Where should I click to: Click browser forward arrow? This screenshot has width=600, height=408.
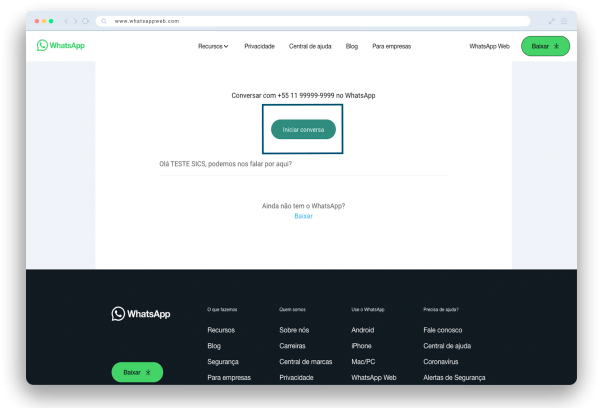(75, 21)
